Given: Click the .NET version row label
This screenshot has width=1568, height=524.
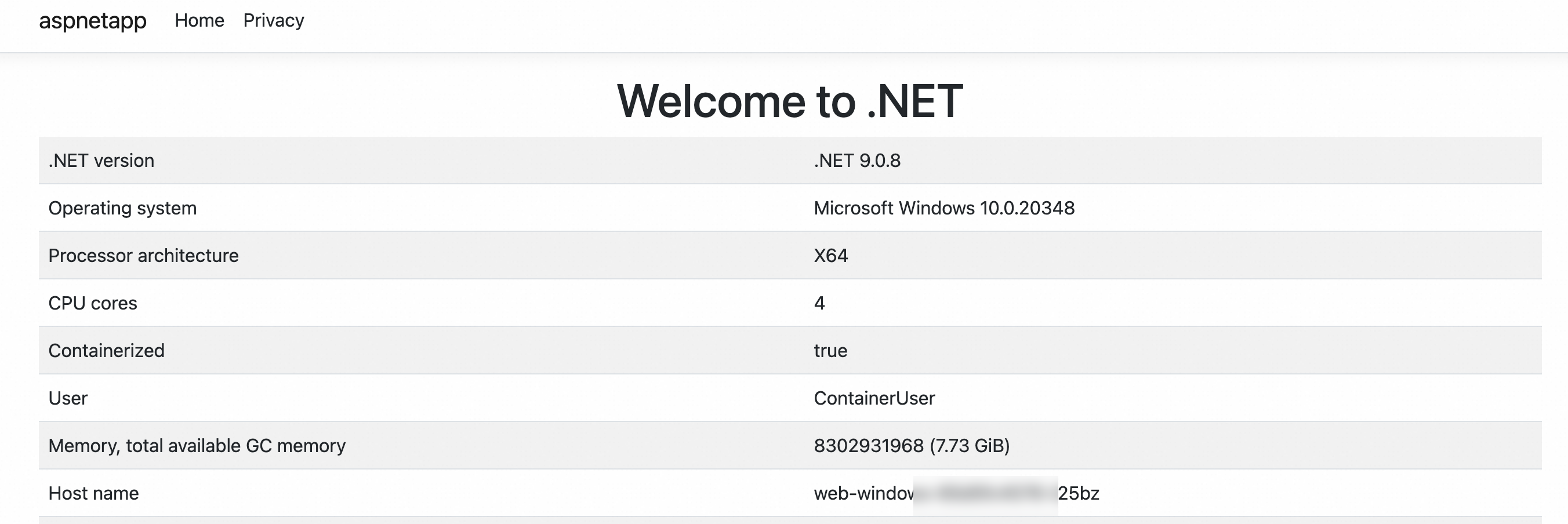Looking at the screenshot, I should pos(101,161).
